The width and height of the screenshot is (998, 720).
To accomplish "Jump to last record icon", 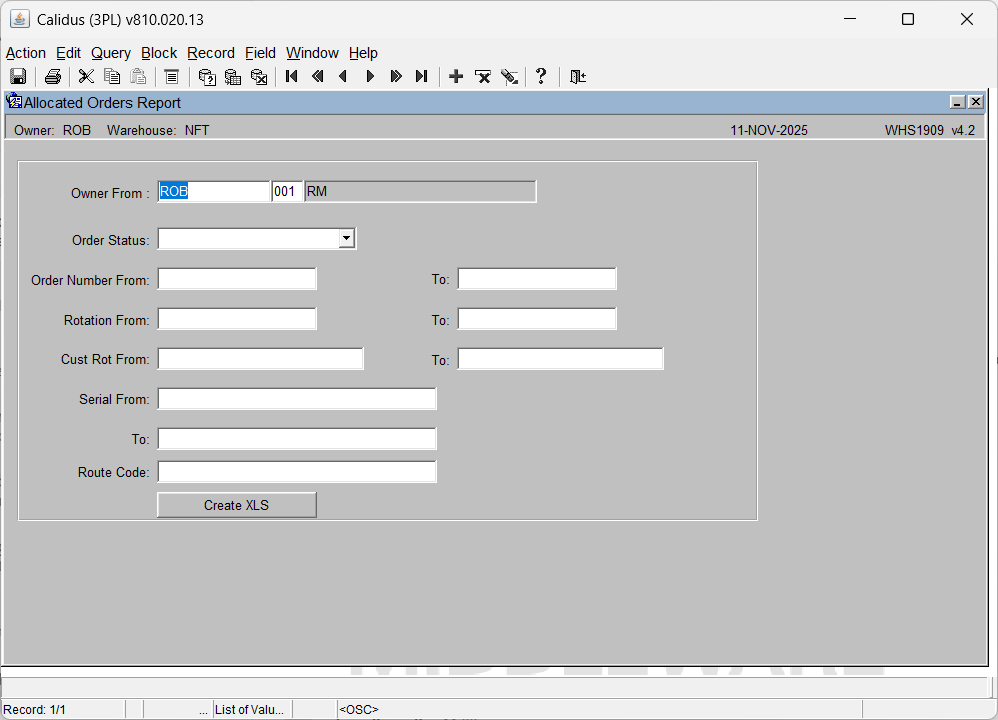I will pyautogui.click(x=422, y=77).
